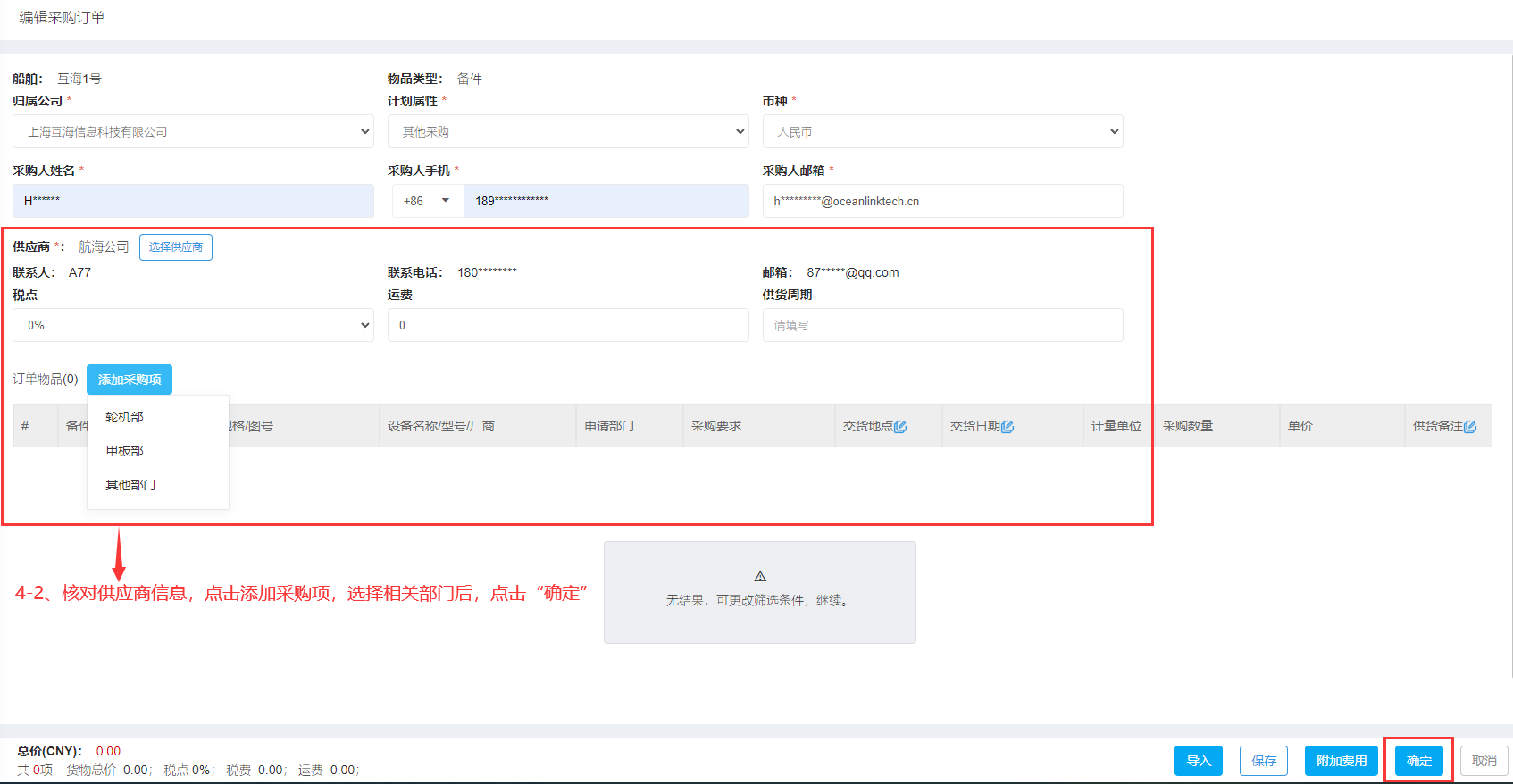
Task: Cancel editing with 取消 button
Action: [1484, 761]
